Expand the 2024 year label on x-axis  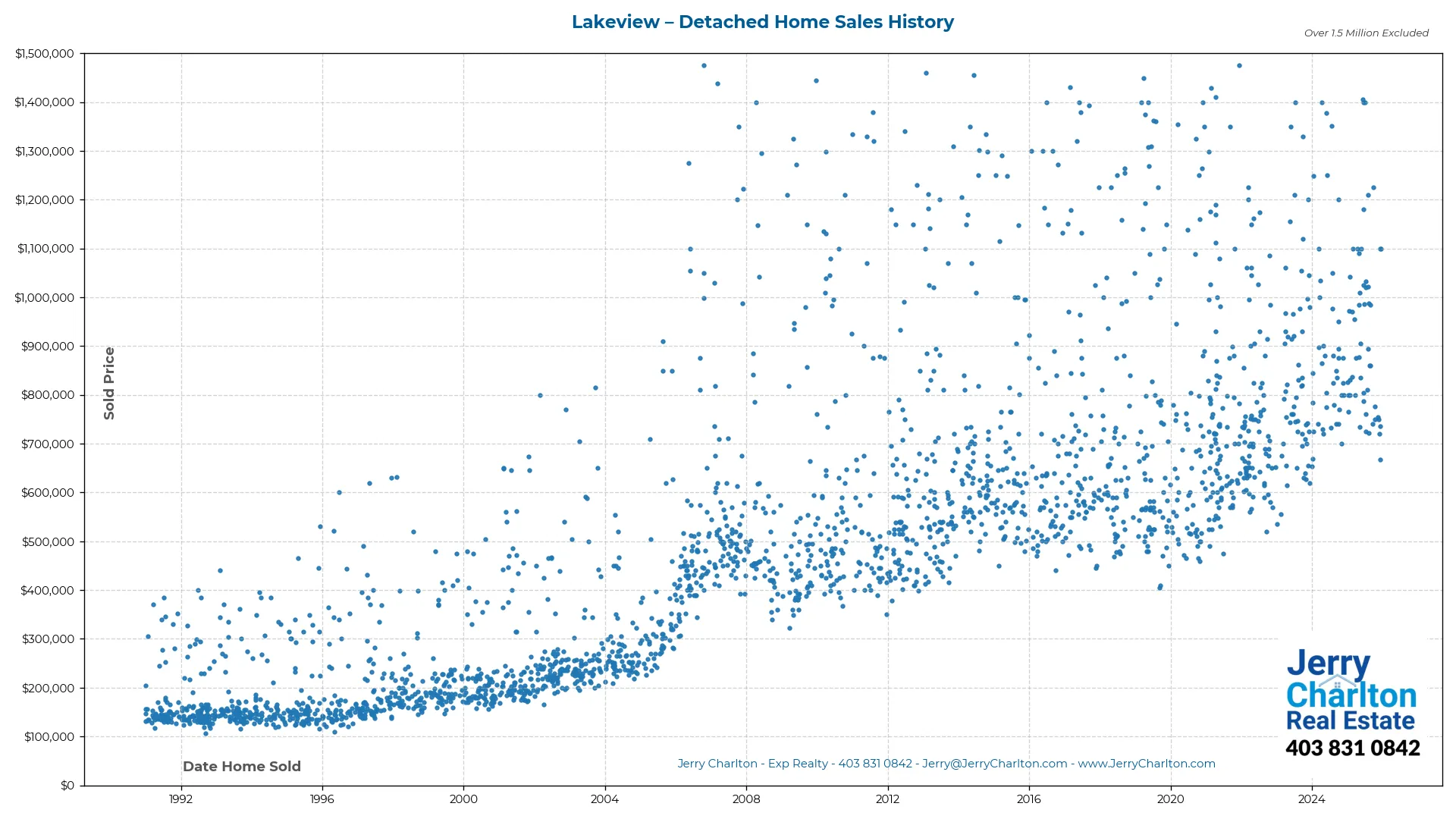[1313, 799]
